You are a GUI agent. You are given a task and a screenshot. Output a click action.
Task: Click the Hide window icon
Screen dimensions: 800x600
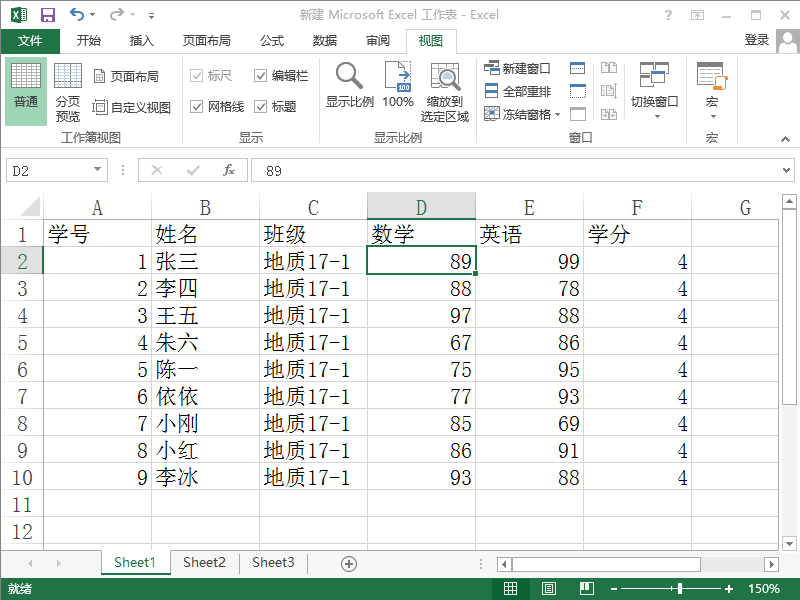(x=578, y=91)
